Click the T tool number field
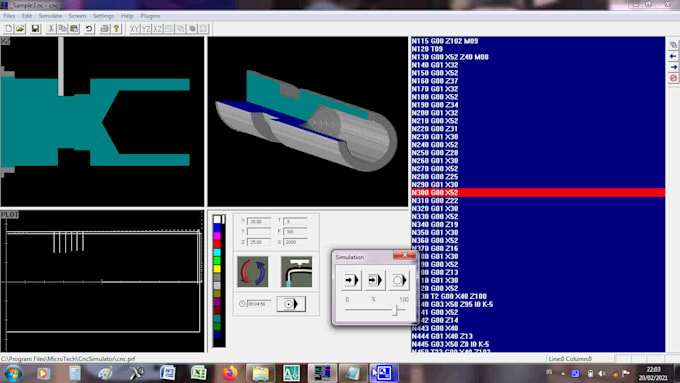Image resolution: width=680 pixels, height=383 pixels. click(x=295, y=221)
